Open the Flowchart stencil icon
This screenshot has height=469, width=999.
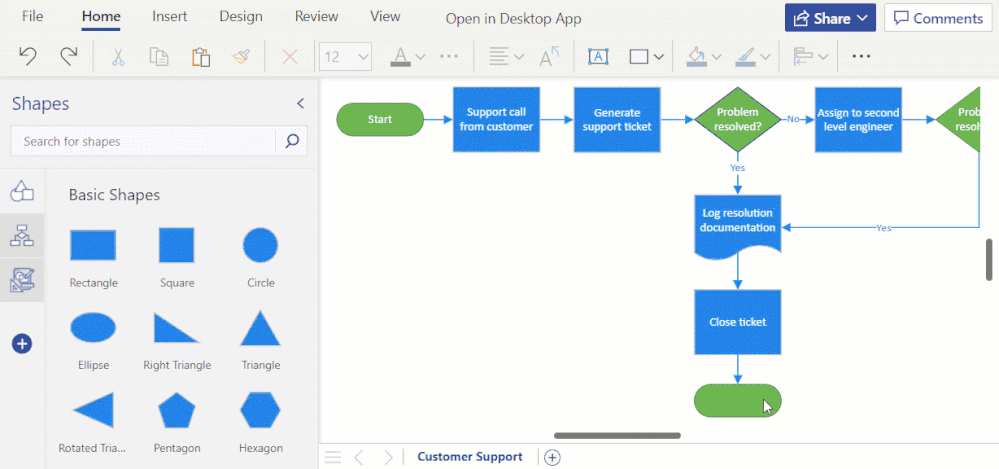click(22, 235)
